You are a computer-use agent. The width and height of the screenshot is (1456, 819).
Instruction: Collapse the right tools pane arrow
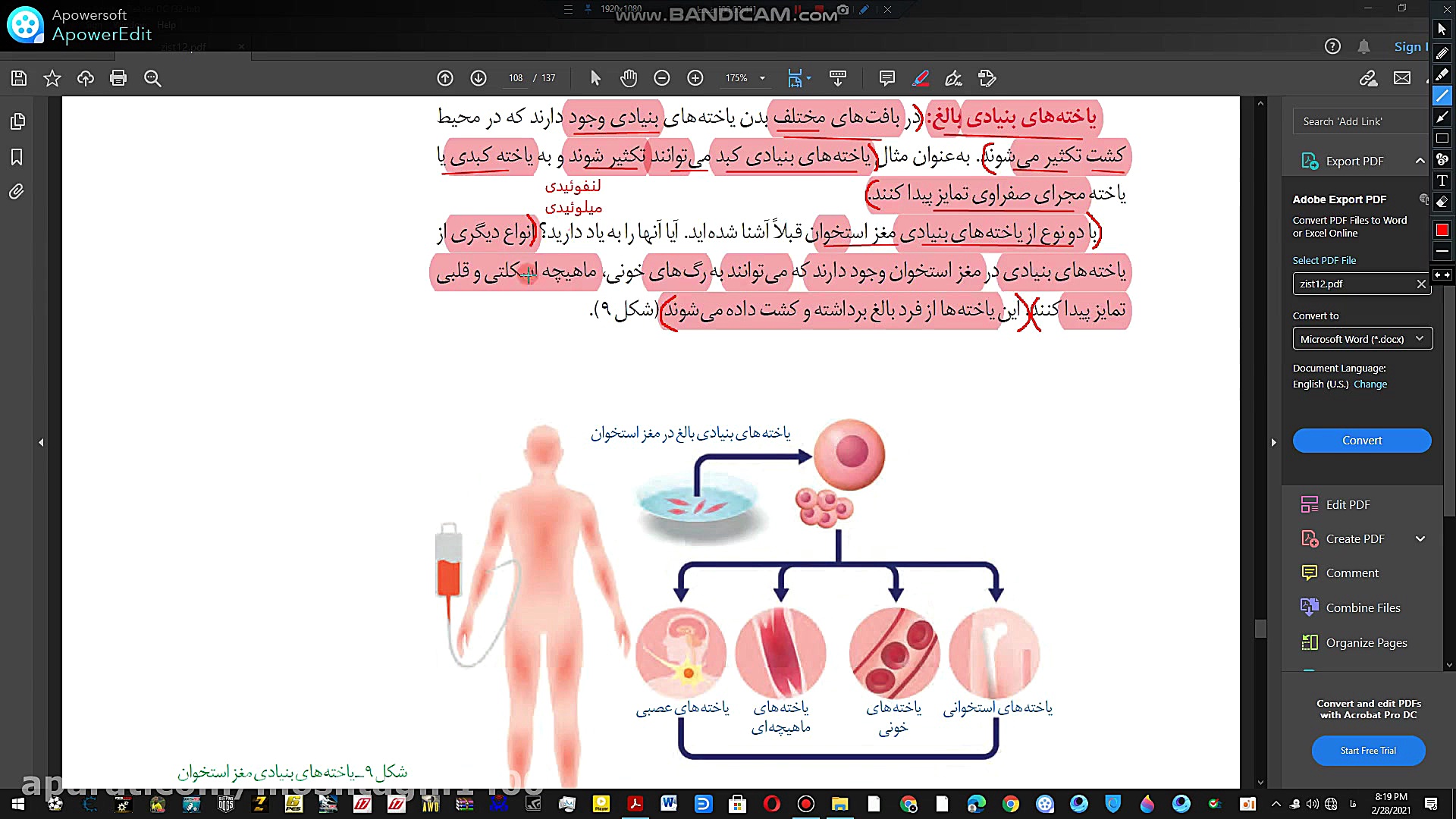pos(1274,442)
